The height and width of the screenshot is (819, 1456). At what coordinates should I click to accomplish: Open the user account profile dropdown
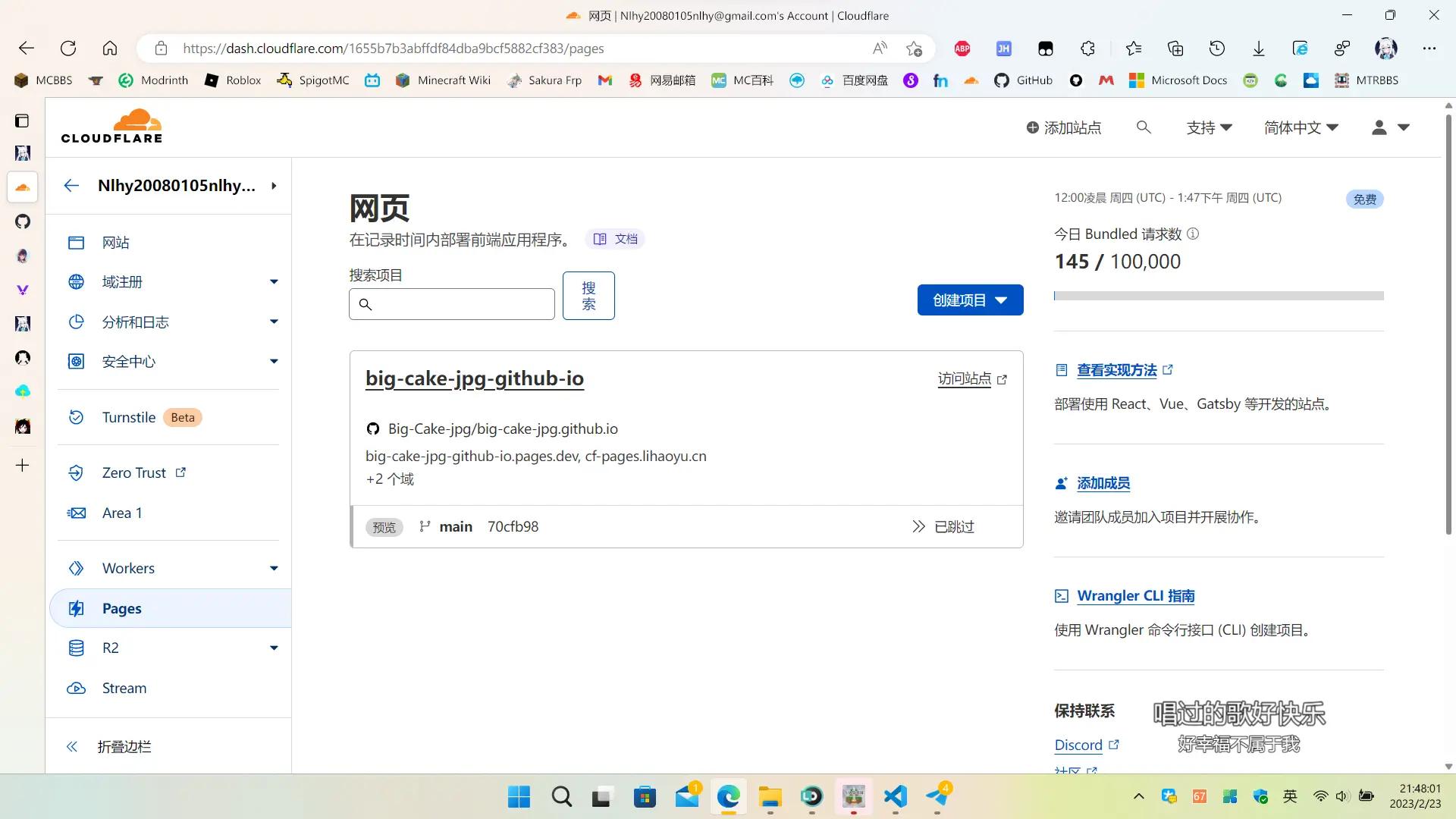[1390, 127]
